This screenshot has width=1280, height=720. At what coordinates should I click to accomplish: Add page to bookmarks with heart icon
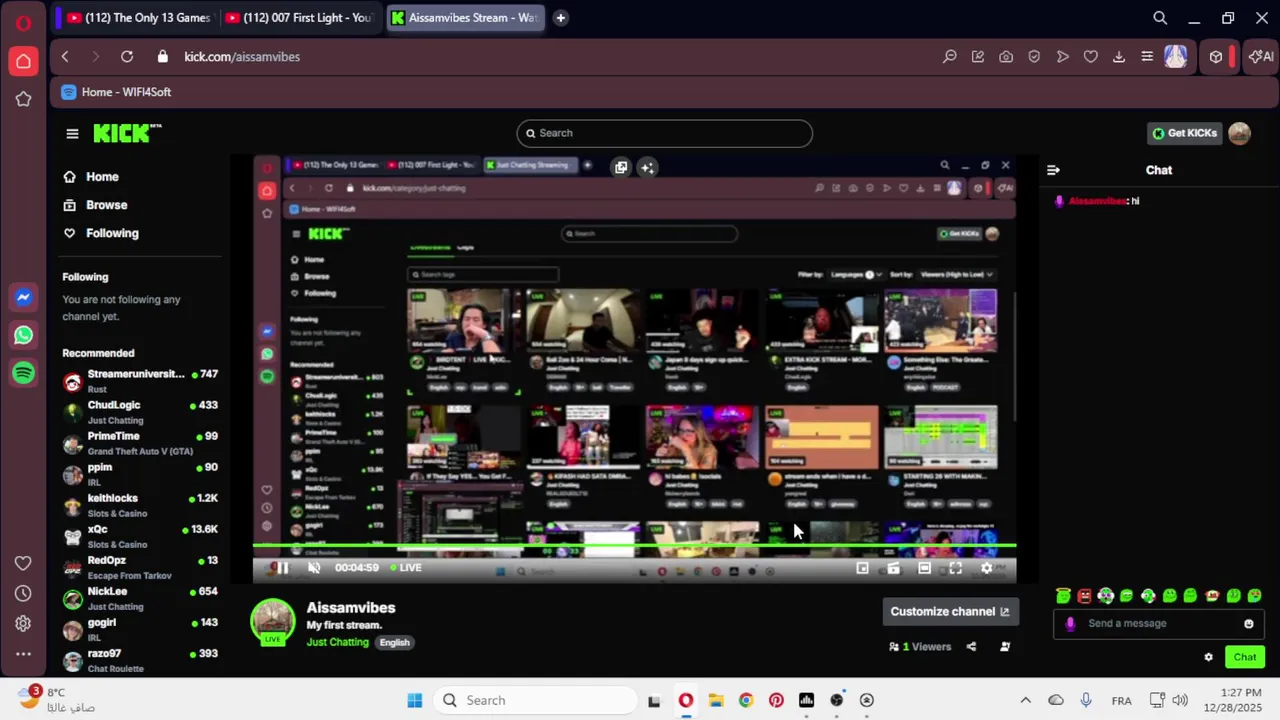1091,57
